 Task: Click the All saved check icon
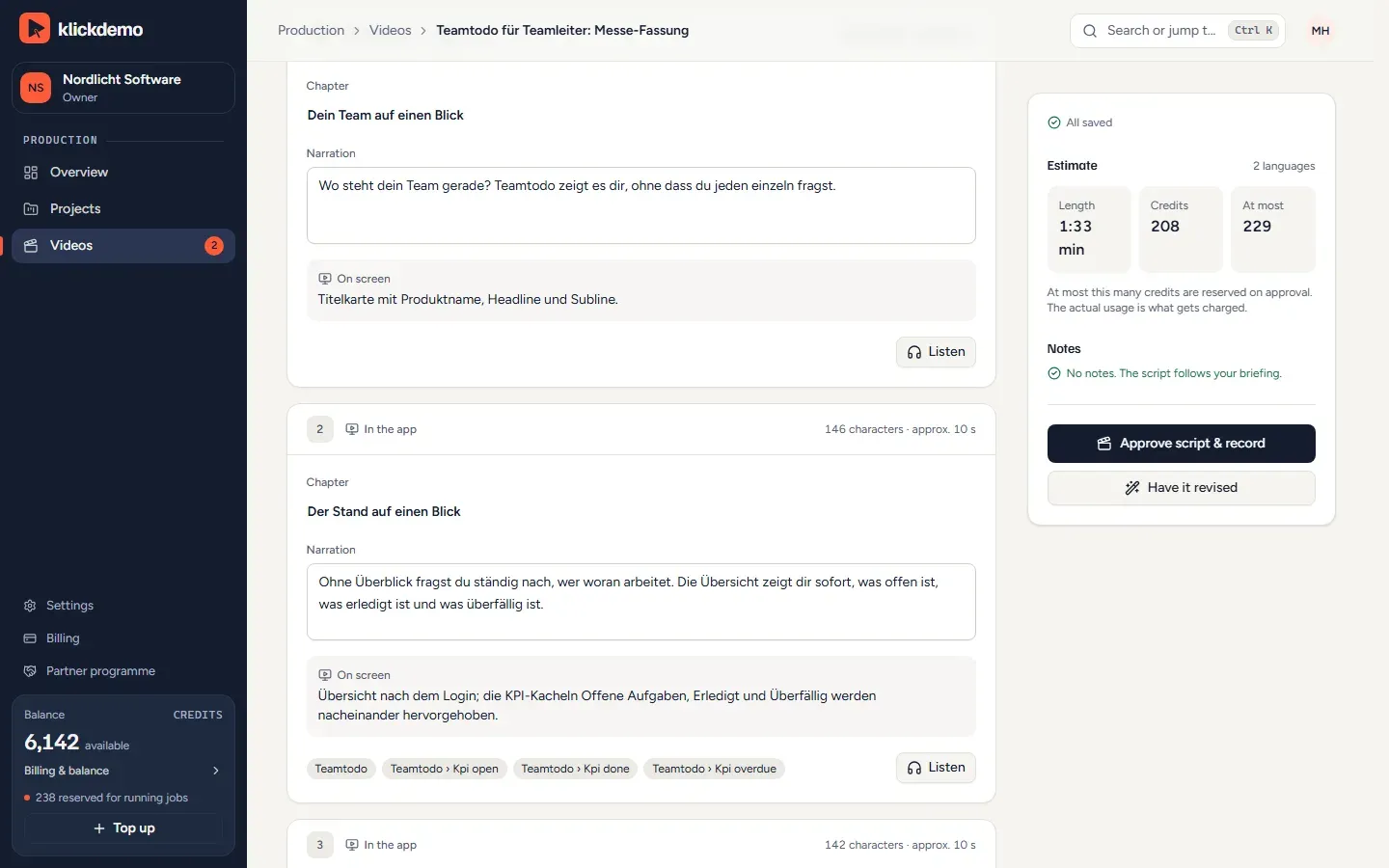1054,122
